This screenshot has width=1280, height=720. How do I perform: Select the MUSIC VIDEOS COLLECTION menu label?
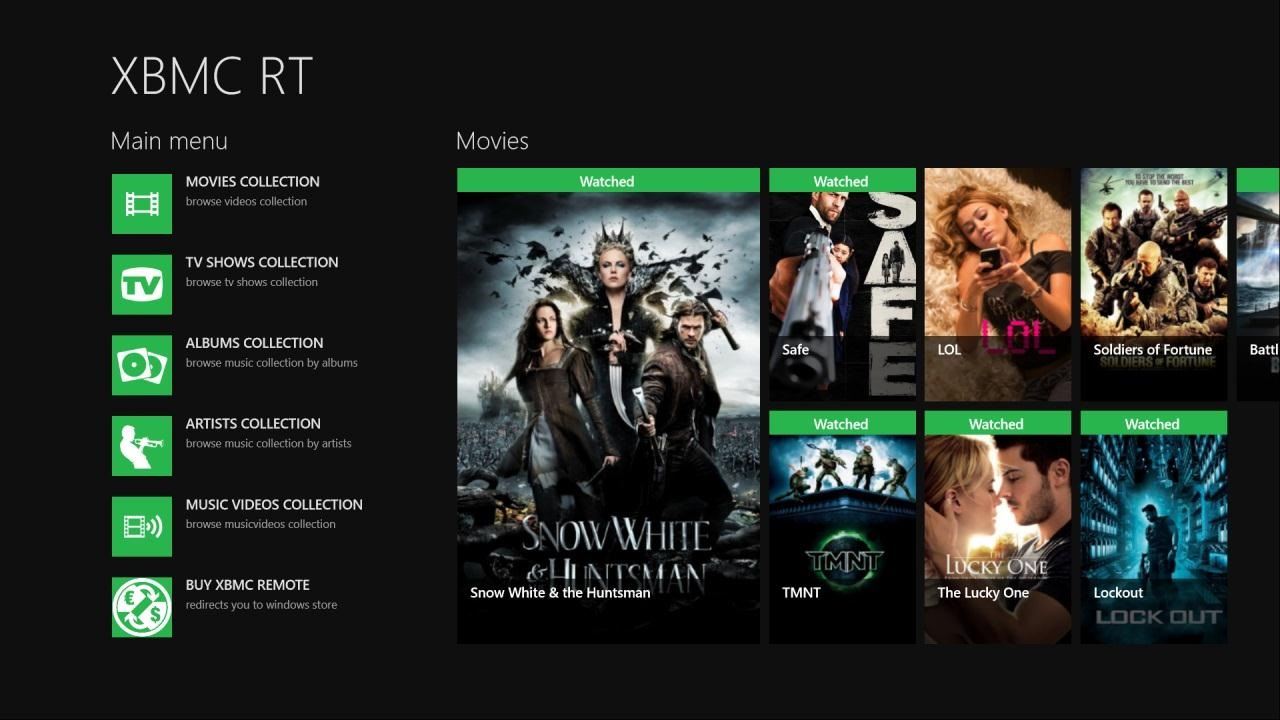[274, 505]
